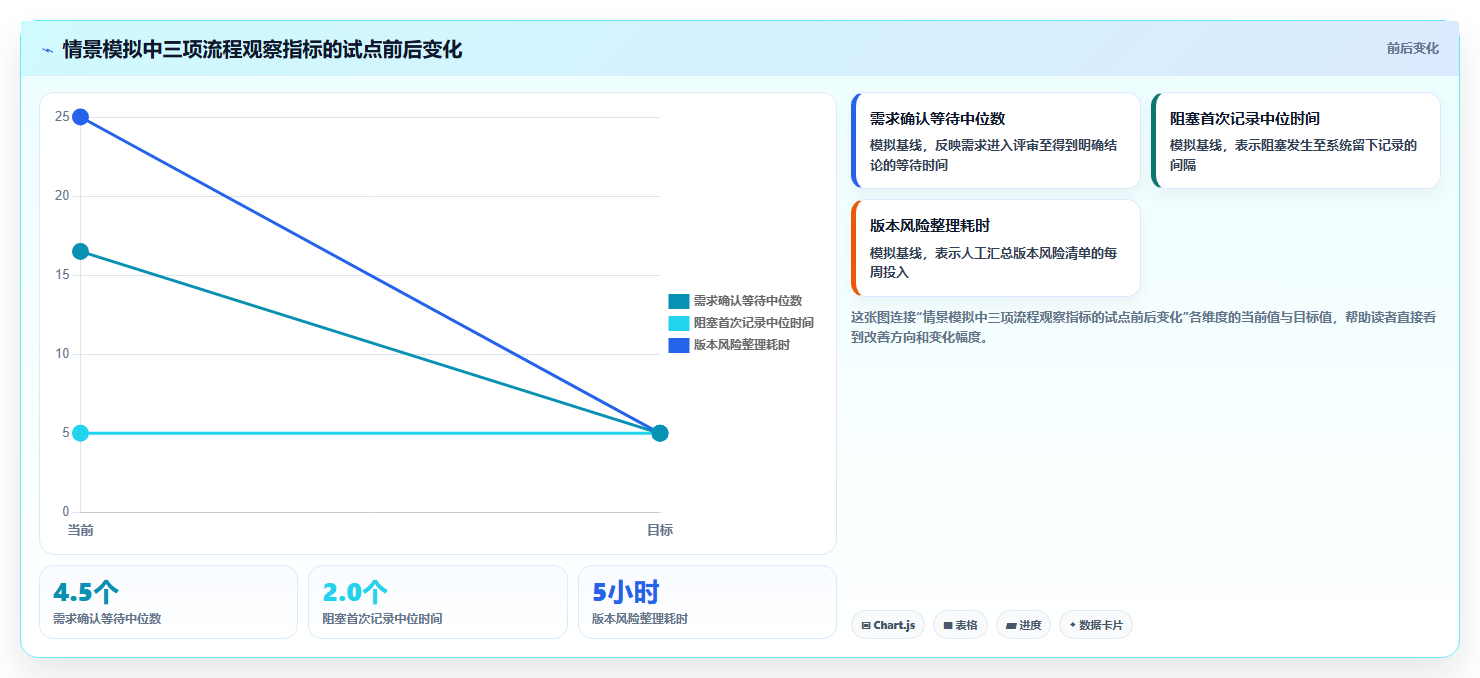1480x678 pixels.
Task: Select the 4.5个 stat card
Action: point(168,602)
